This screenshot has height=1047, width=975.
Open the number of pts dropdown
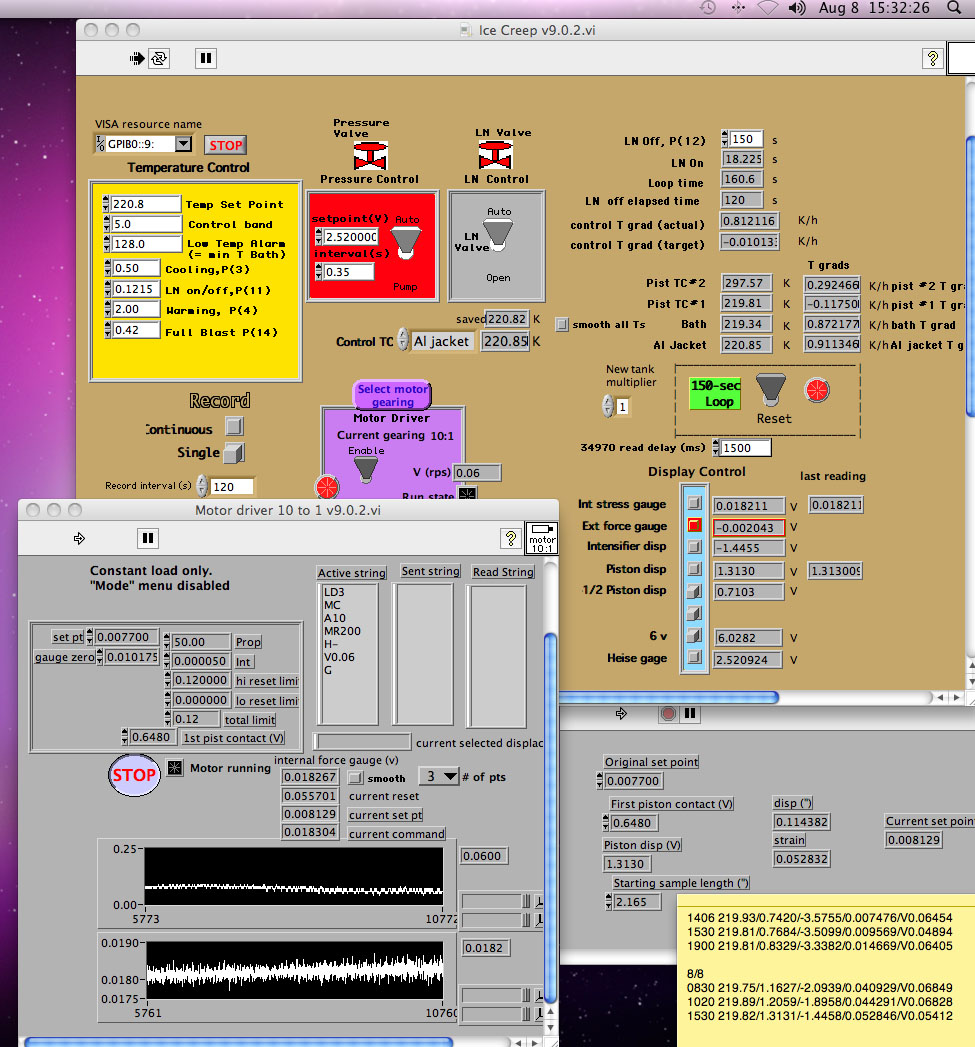(x=438, y=776)
